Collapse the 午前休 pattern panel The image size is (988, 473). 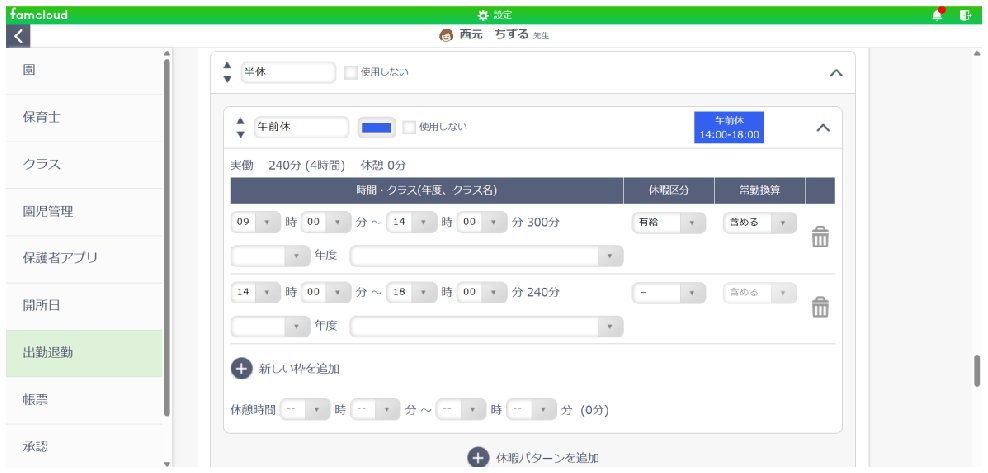[x=824, y=128]
